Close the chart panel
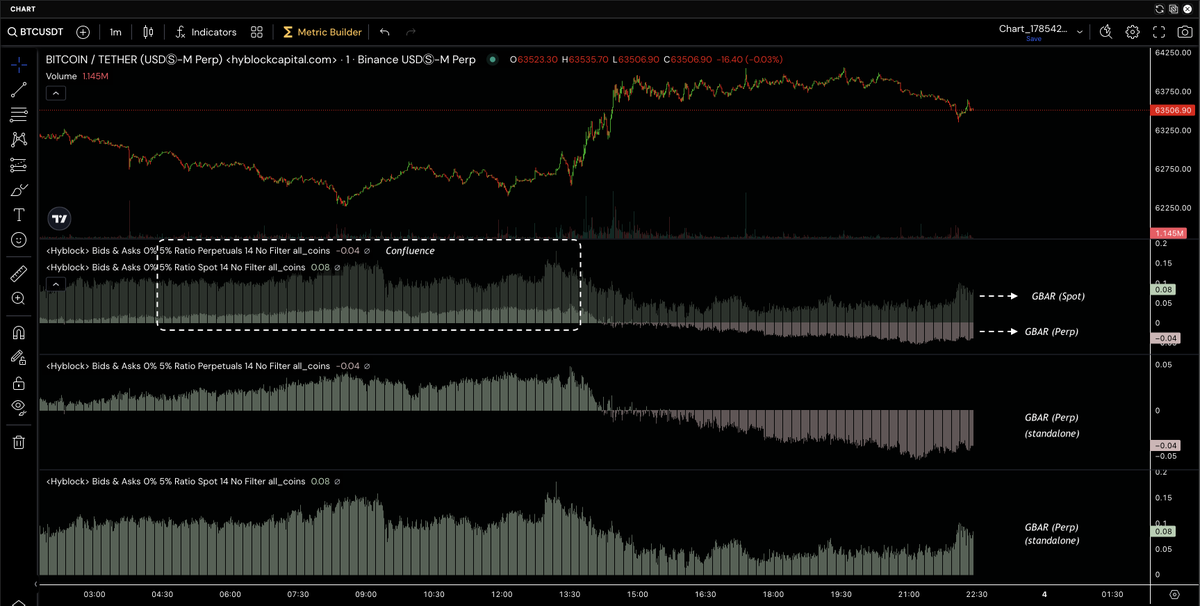This screenshot has width=1200, height=606. [1185, 8]
